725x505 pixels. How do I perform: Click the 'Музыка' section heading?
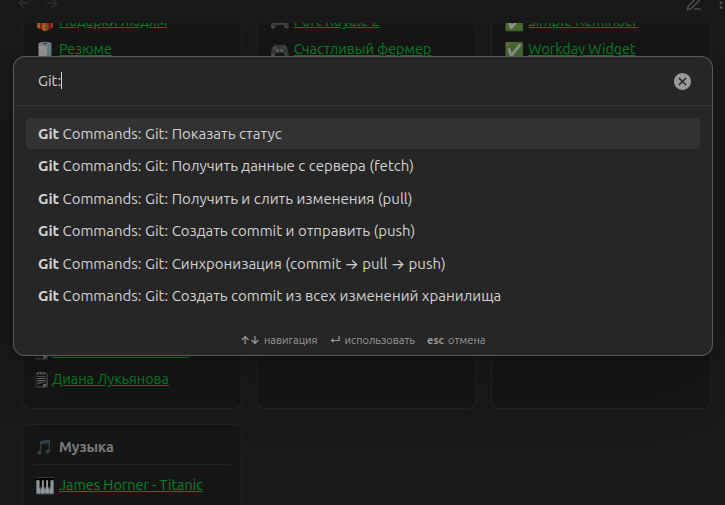[86, 447]
